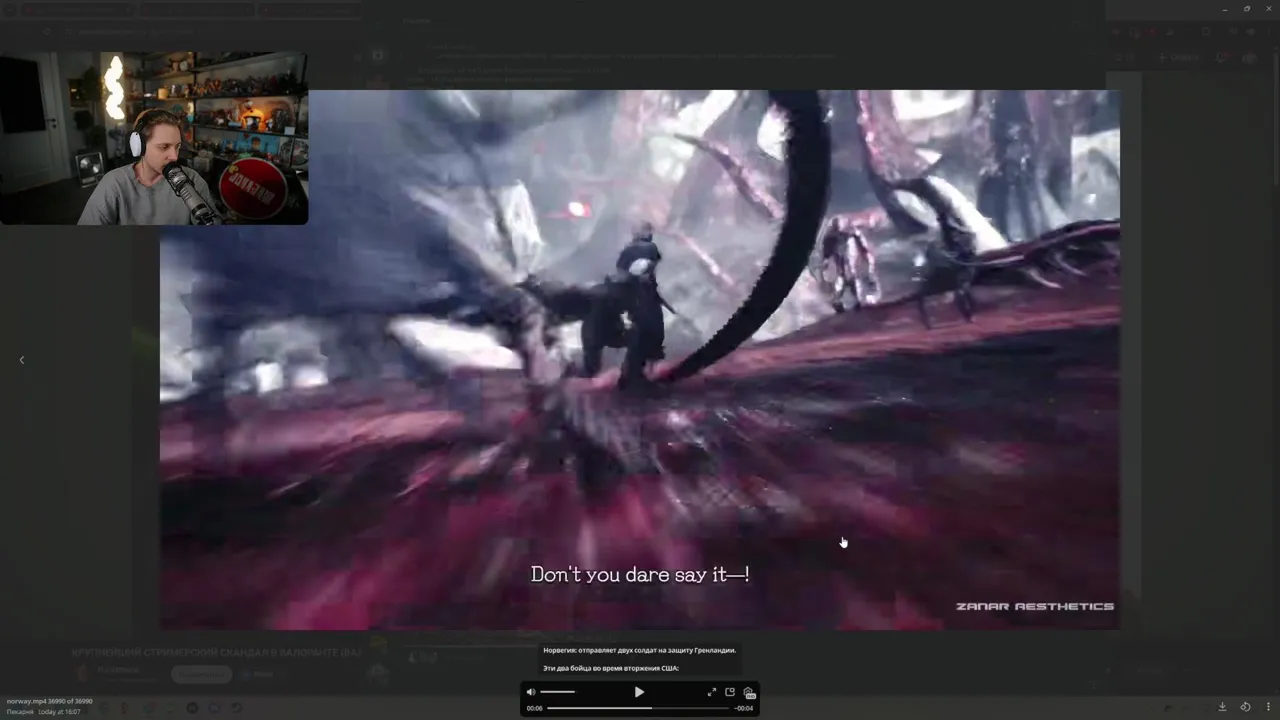Image resolution: width=1280 pixels, height=720 pixels.
Task: Seek on the video progress bar
Action: point(639,708)
